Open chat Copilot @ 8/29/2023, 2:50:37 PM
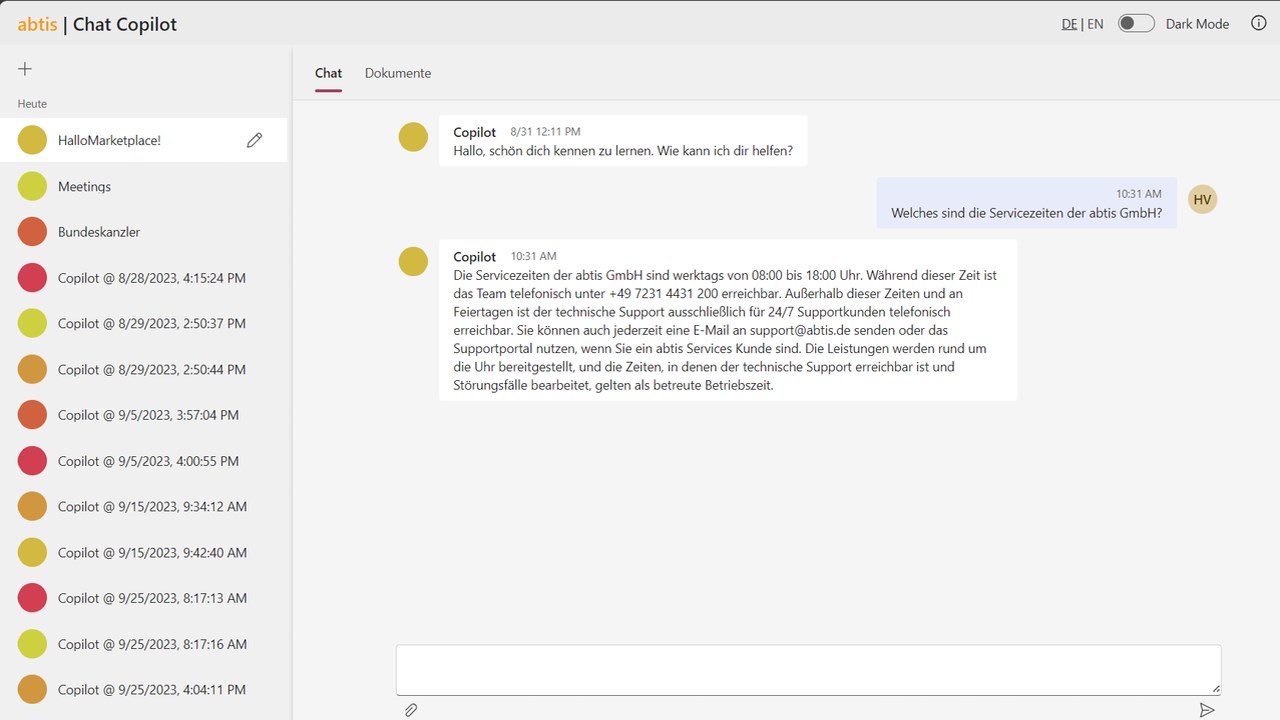The height and width of the screenshot is (720, 1280). coord(143,323)
